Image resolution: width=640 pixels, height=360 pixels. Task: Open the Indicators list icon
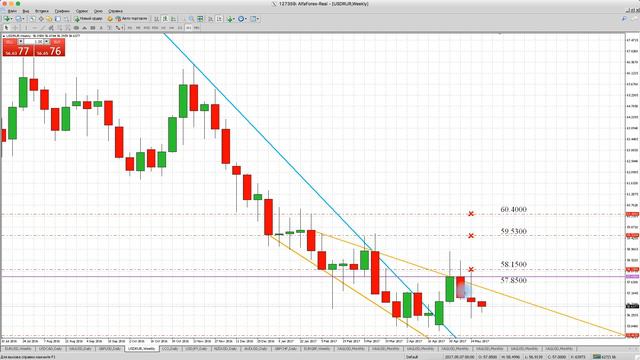click(229, 19)
